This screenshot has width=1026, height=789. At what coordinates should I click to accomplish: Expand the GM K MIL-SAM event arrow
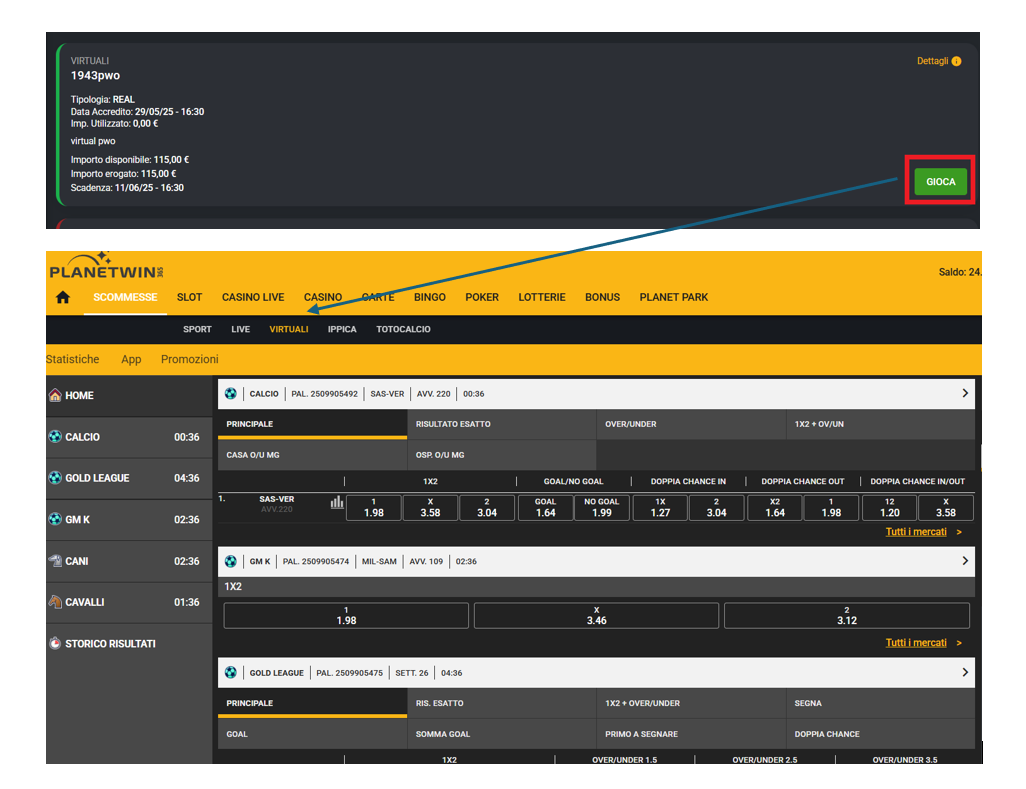click(964, 561)
